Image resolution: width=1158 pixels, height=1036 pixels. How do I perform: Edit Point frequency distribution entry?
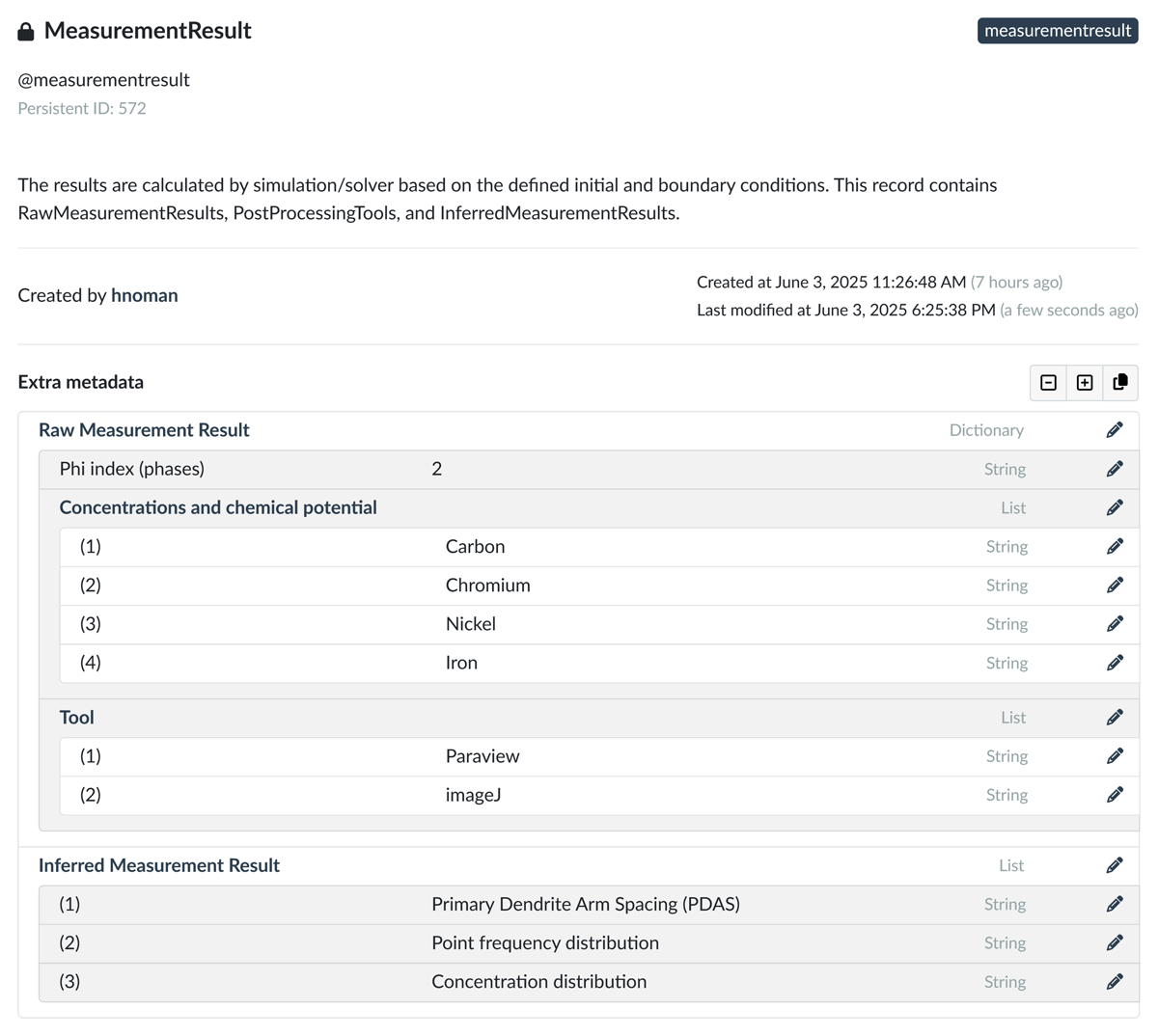1115,942
